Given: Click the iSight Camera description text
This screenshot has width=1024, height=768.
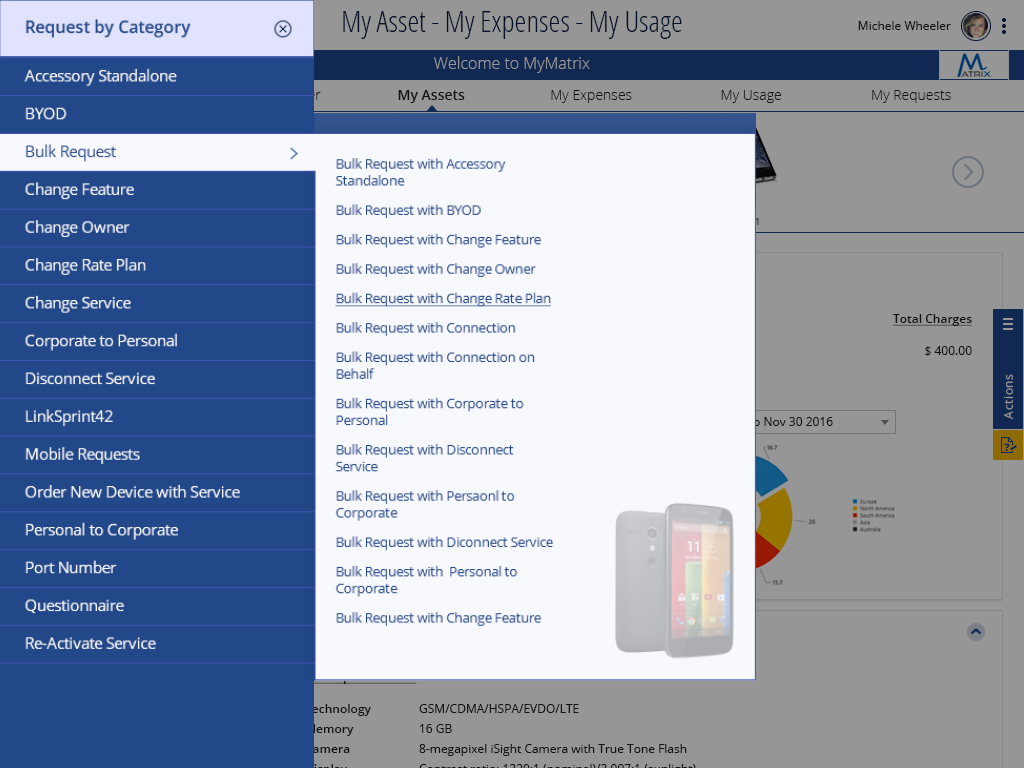Looking at the screenshot, I should tap(552, 749).
